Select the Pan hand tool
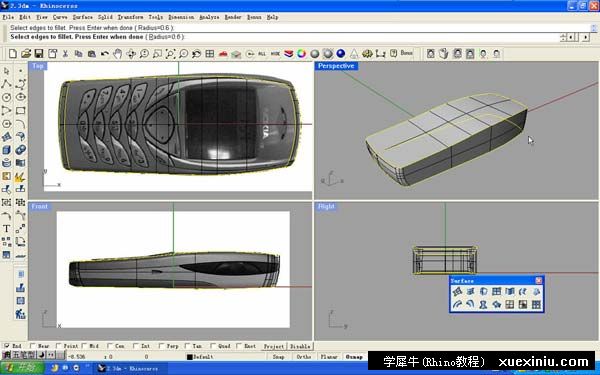600x375 pixels. 117,54
